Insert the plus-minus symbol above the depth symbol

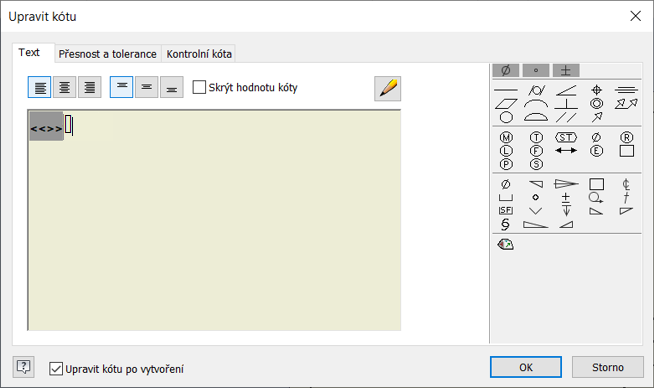click(566, 197)
